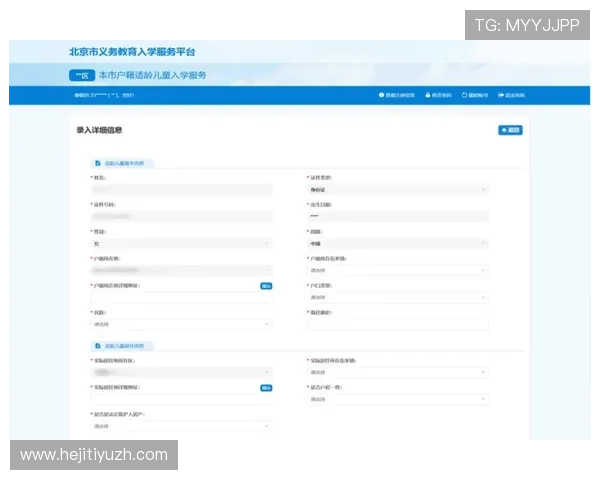Click blue hint button beside 实际居住地详细地址
This screenshot has height=480, width=600.
(266, 388)
